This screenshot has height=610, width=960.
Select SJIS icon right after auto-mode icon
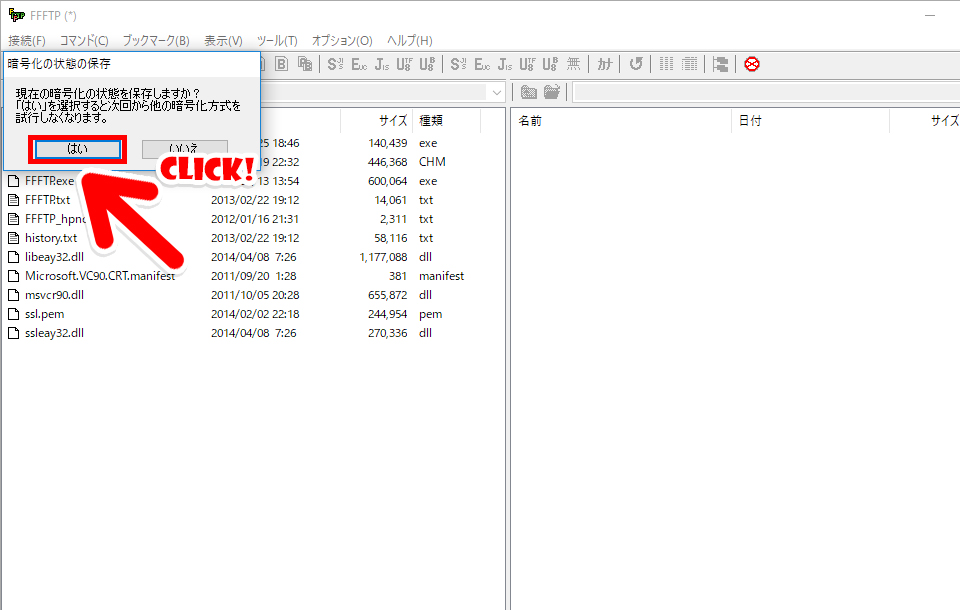335,64
